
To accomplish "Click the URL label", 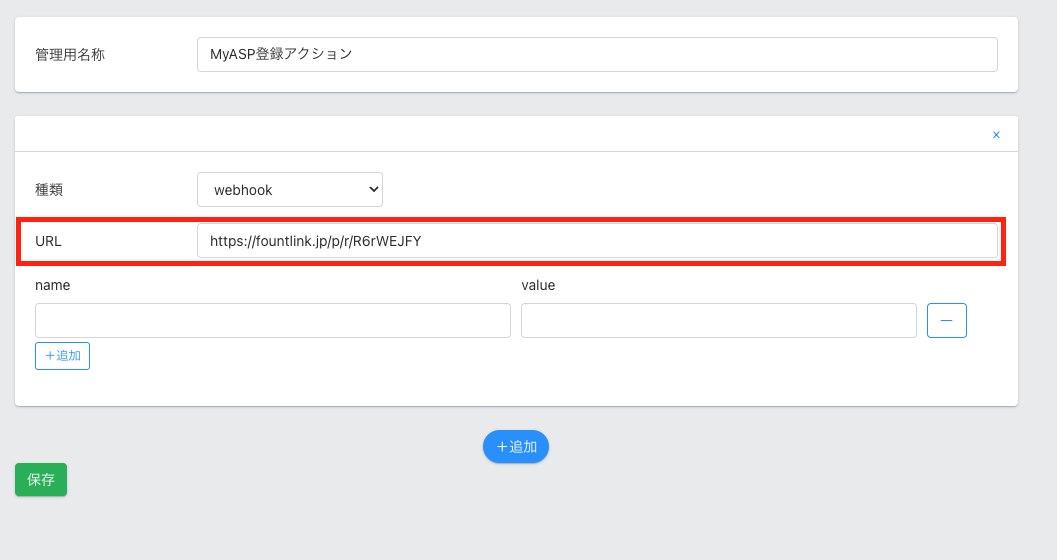I will 48,241.
